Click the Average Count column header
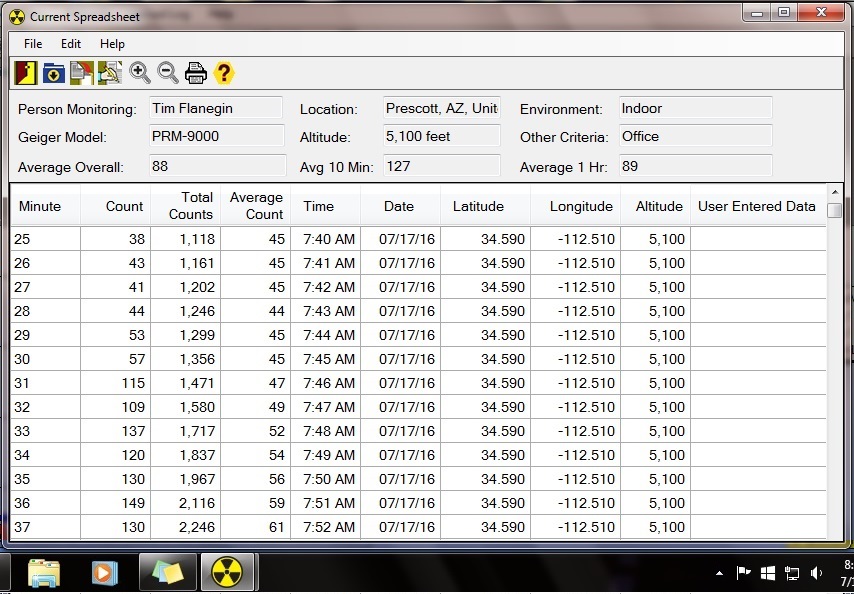Viewport: 854px width, 594px height. [256, 206]
